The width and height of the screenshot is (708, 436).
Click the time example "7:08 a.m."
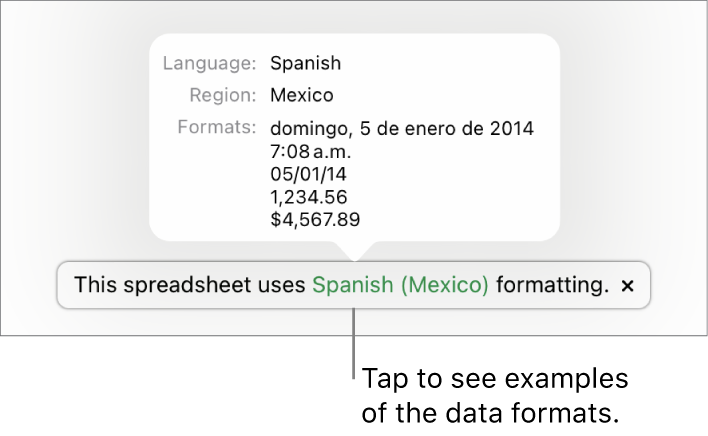pyautogui.click(x=310, y=152)
